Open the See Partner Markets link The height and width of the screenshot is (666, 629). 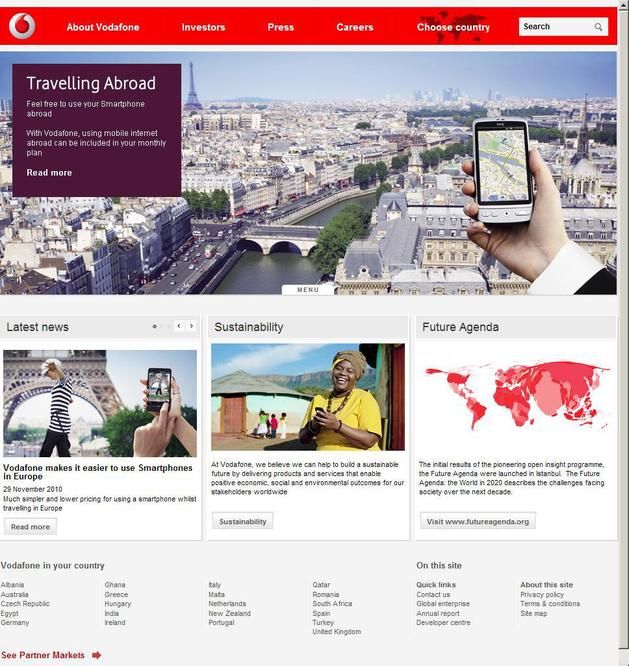pyautogui.click(x=43, y=655)
